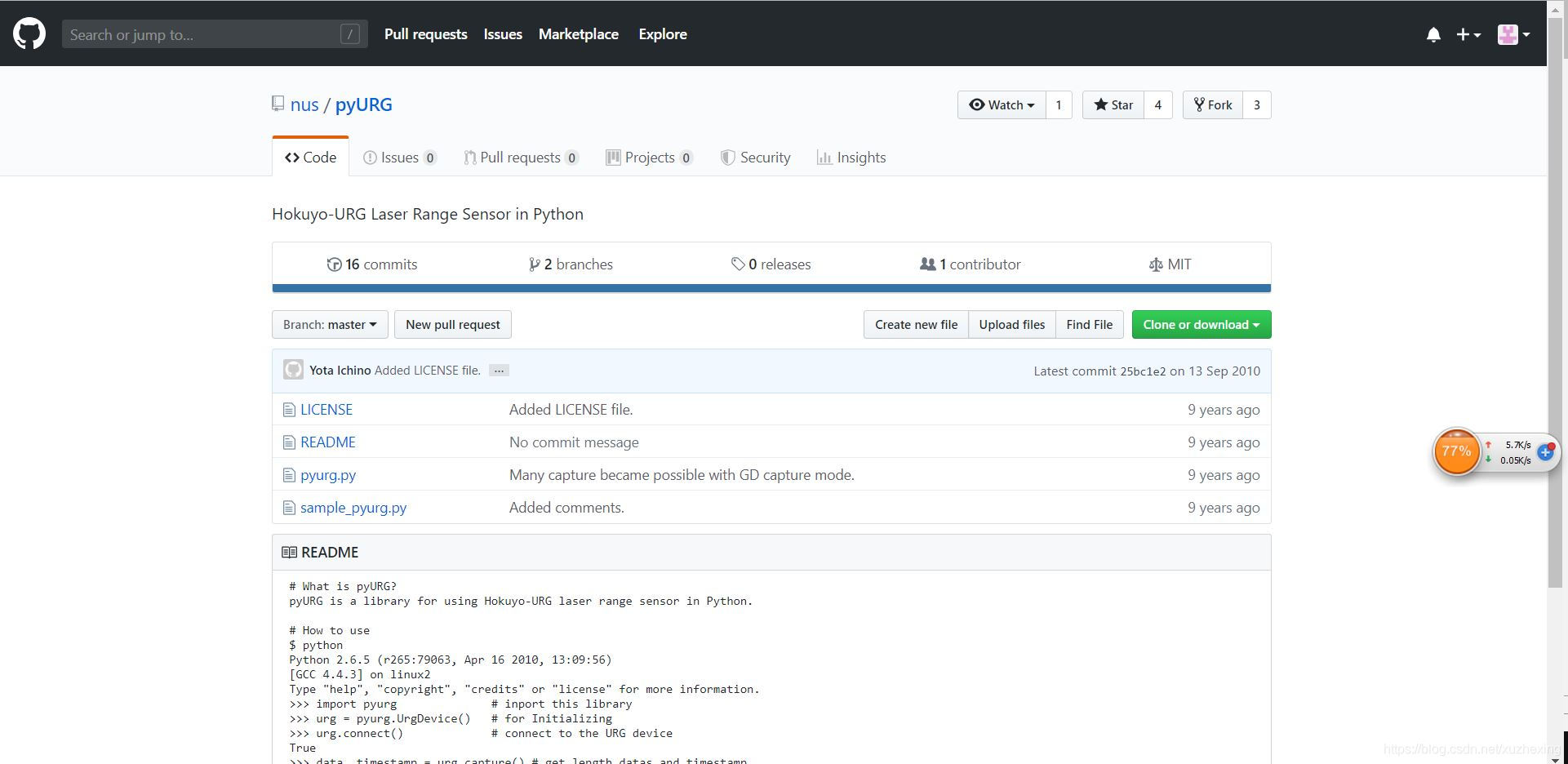Image resolution: width=1568 pixels, height=764 pixels.
Task: View the 2 branches list
Action: pos(571,264)
